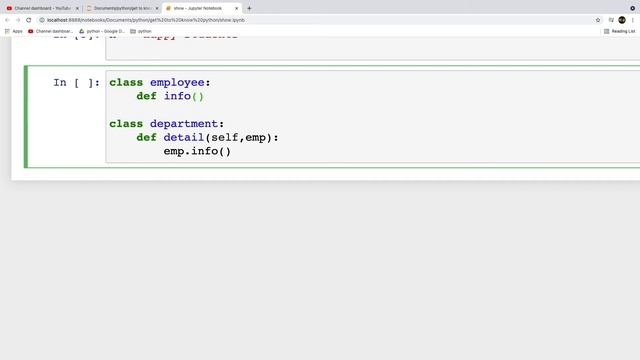Click the partially visible cell above the active cell
The width and height of the screenshot is (640, 360).
372,48
